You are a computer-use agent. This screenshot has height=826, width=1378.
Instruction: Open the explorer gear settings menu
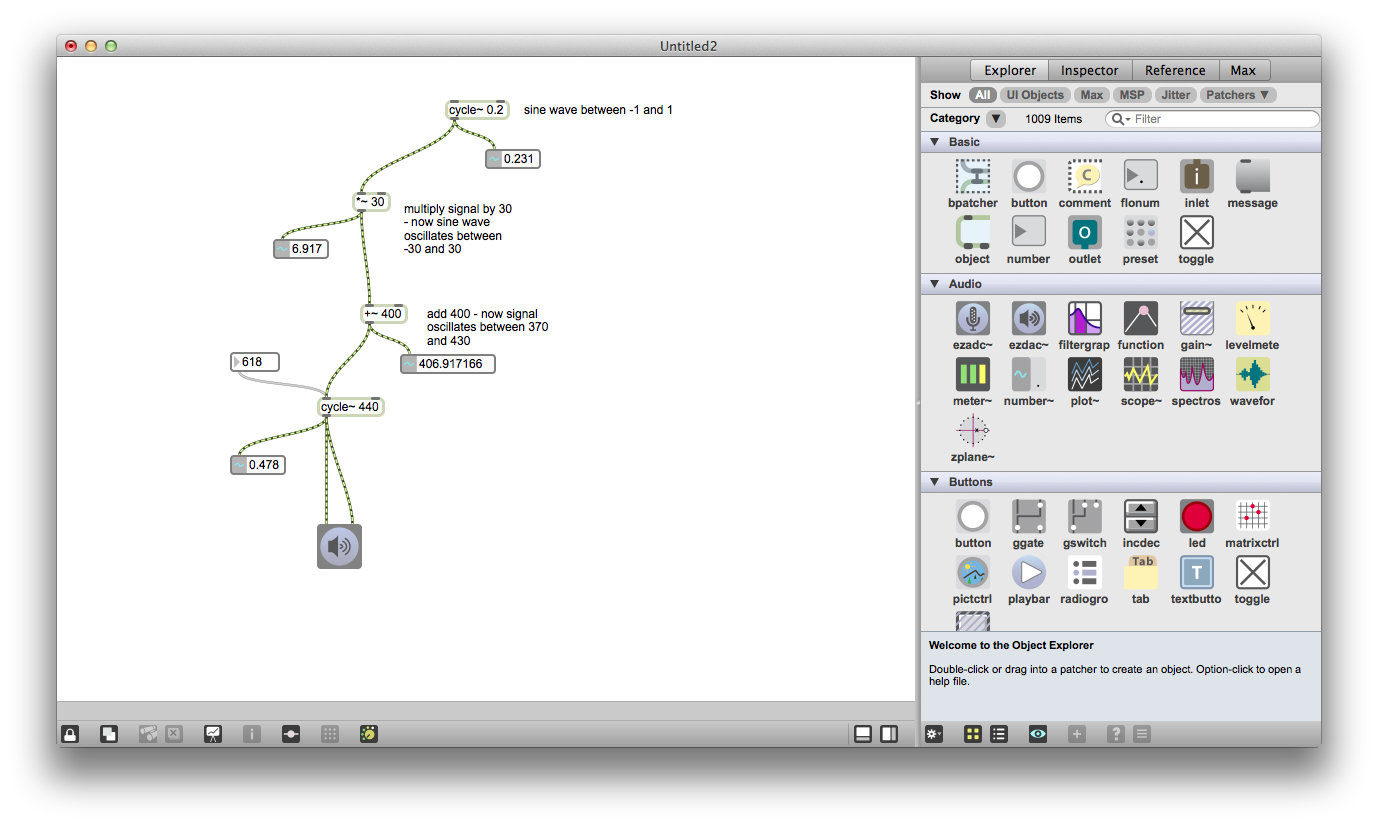coord(934,734)
